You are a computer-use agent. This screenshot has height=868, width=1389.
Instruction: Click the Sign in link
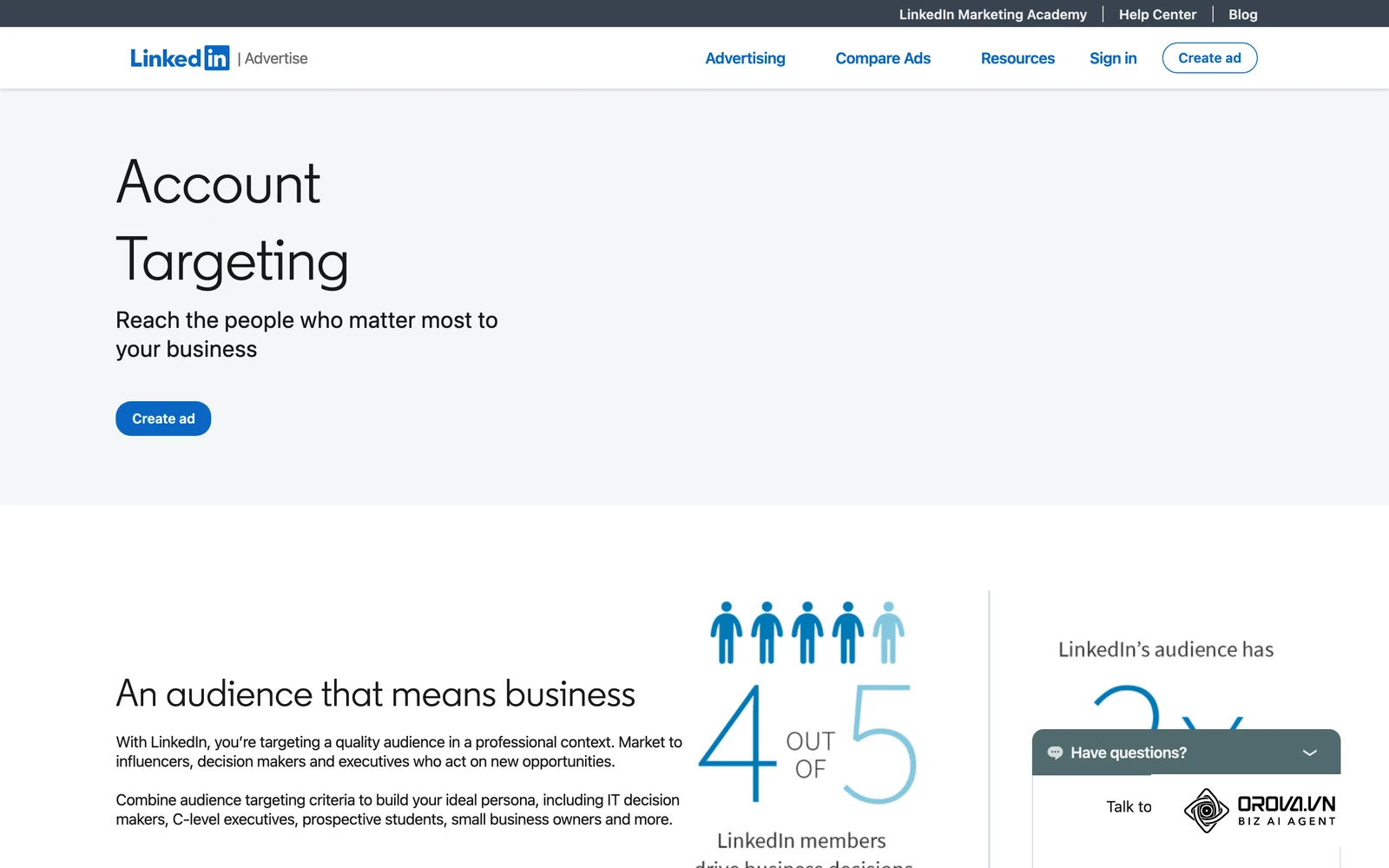point(1113,58)
